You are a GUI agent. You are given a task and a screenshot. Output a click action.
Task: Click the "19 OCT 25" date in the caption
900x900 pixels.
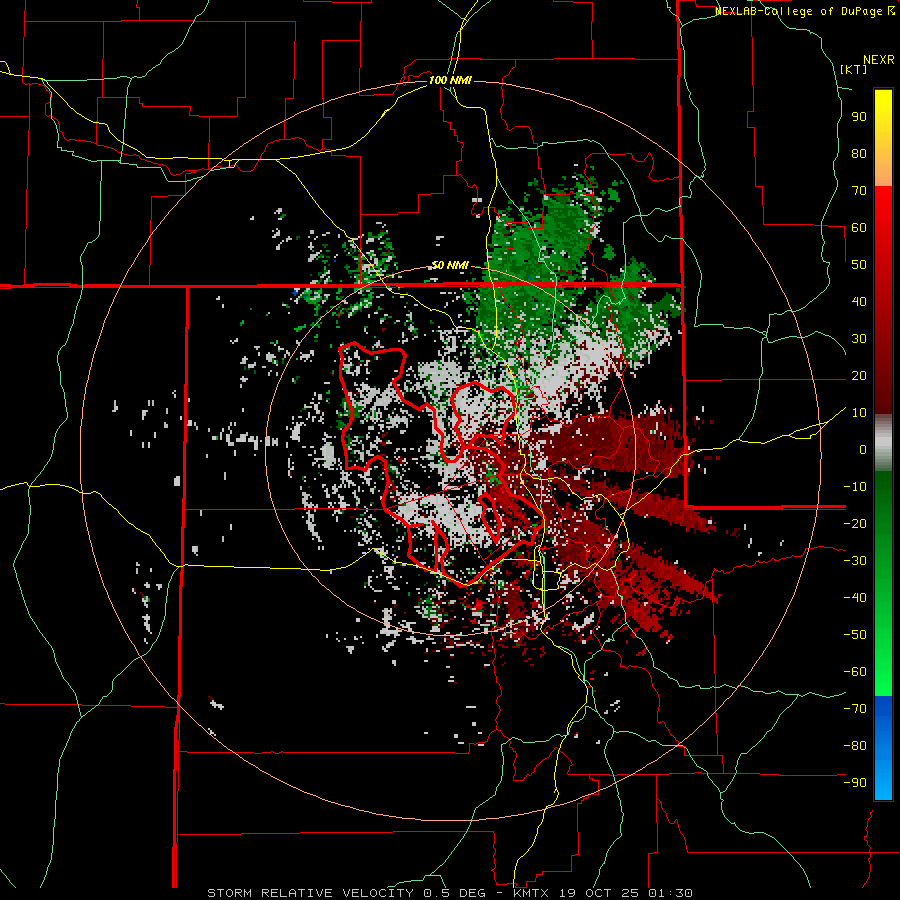[x=599, y=893]
